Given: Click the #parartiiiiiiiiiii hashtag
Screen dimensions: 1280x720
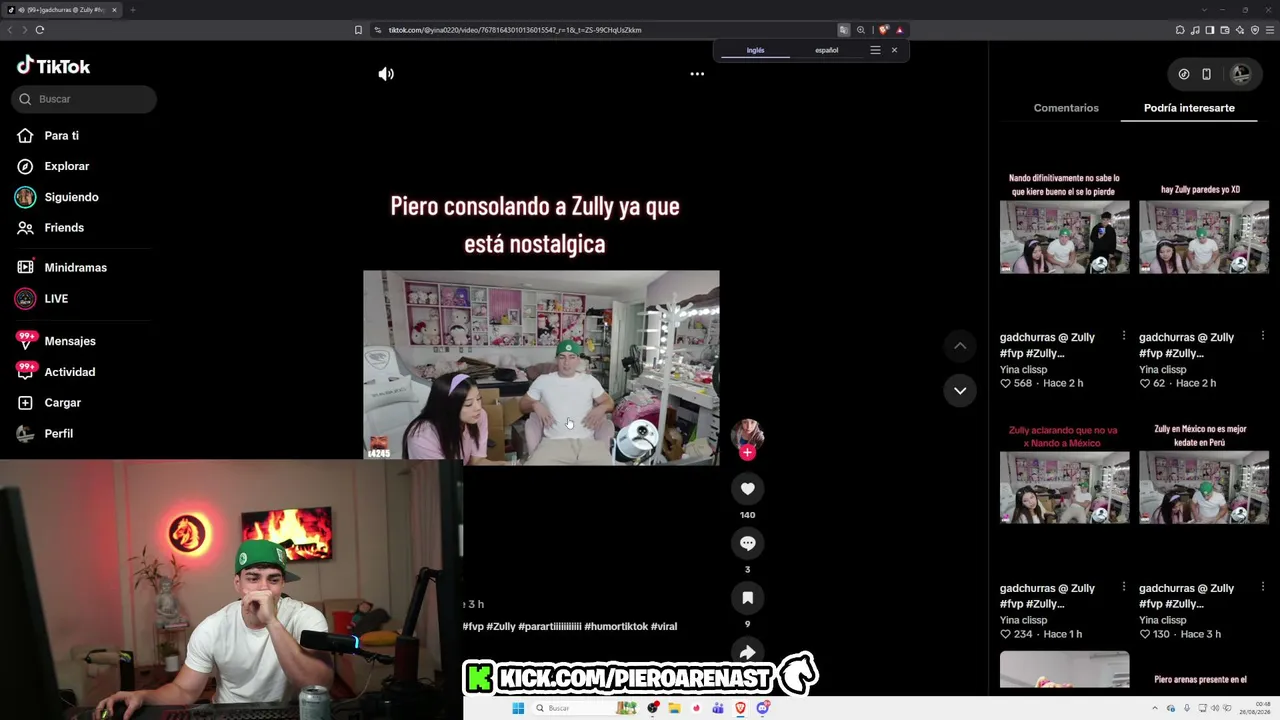Looking at the screenshot, I should (550, 626).
